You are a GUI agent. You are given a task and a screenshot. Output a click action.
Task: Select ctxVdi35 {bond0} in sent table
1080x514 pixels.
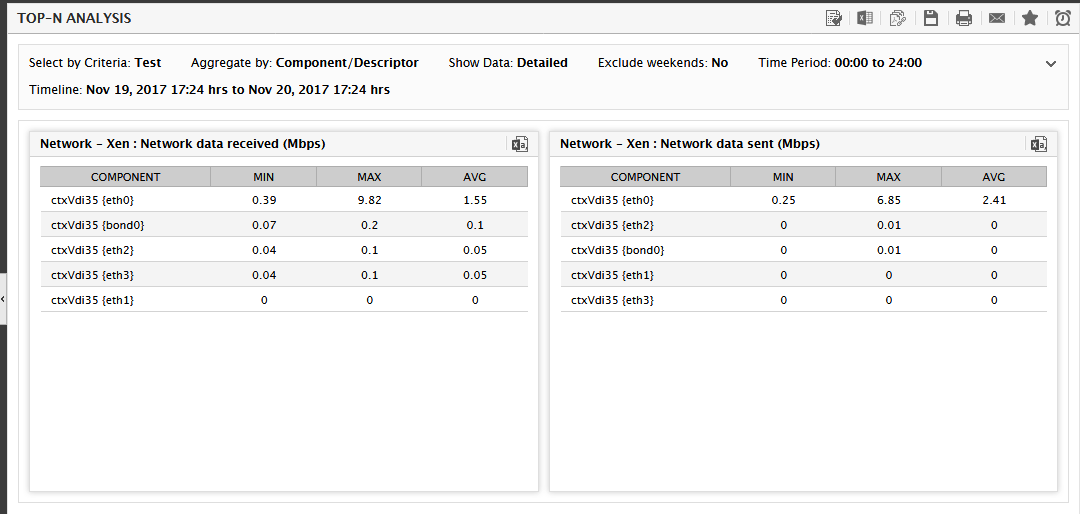pyautogui.click(x=618, y=250)
